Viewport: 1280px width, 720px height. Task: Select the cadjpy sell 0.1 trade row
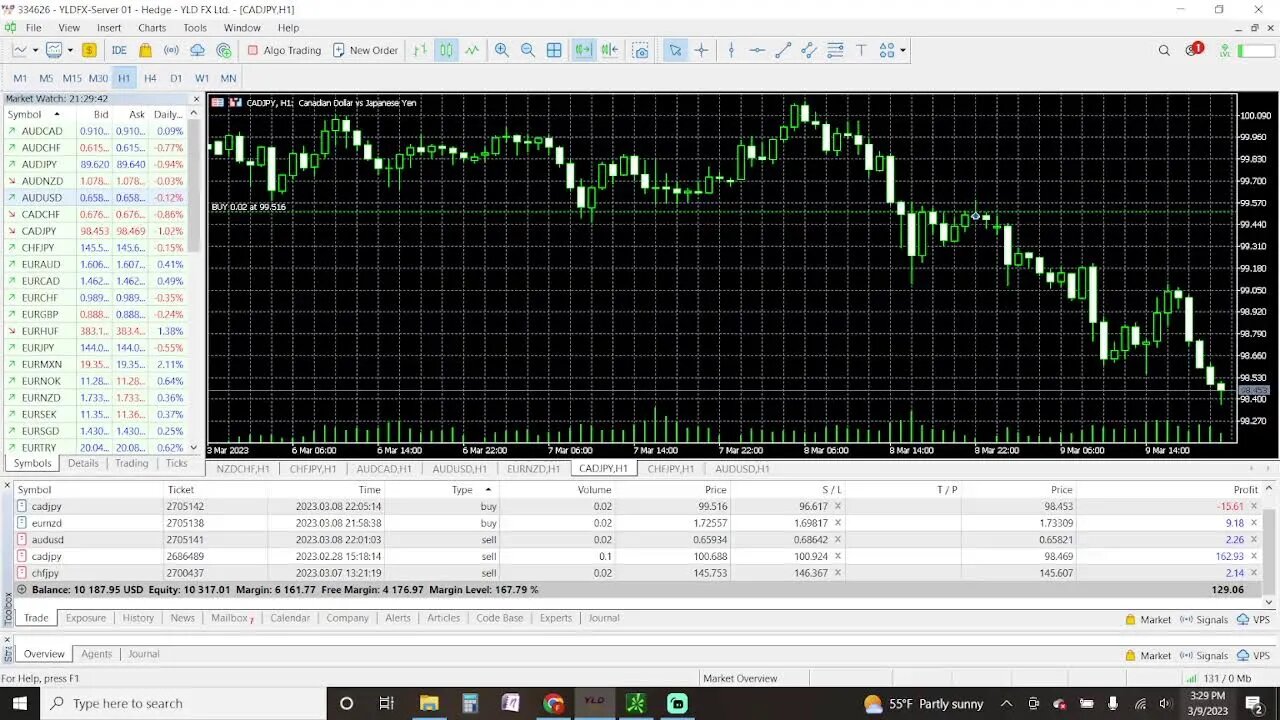636,556
